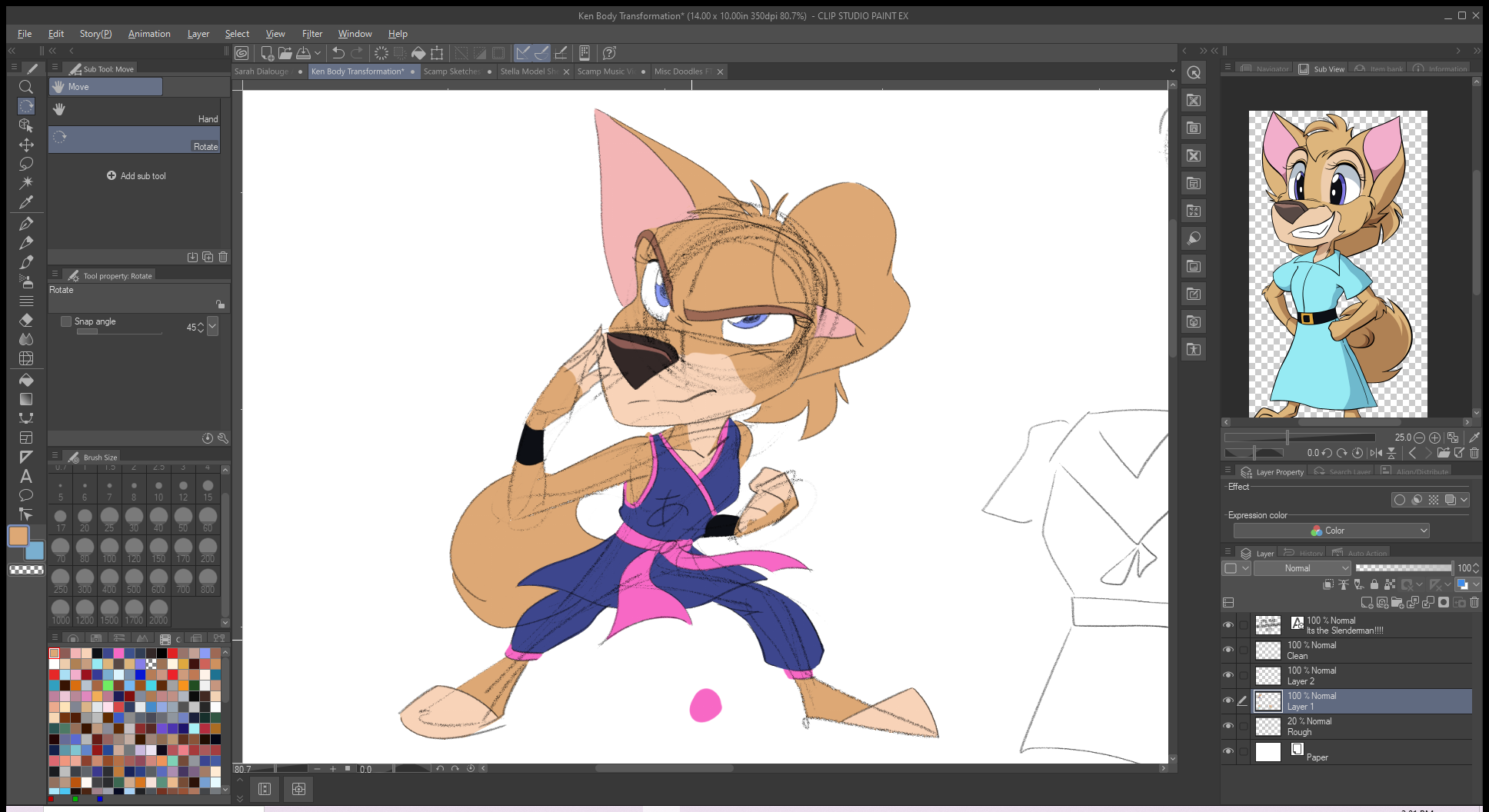This screenshot has height=812, width=1489.
Task: Expand the snap angle value dropdown
Action: click(213, 327)
